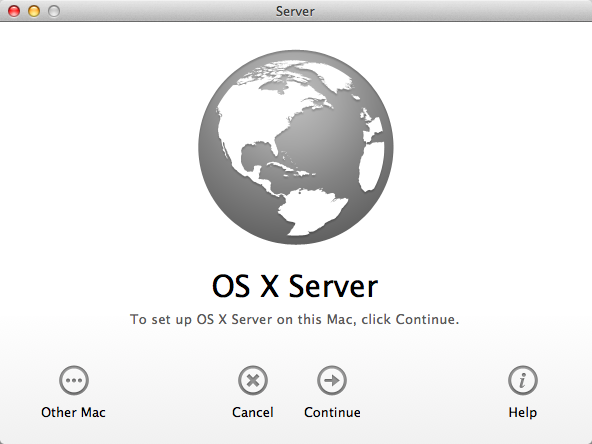The height and width of the screenshot is (444, 592).
Task: Close the Server window with the red button
Action: pyautogui.click(x=14, y=11)
